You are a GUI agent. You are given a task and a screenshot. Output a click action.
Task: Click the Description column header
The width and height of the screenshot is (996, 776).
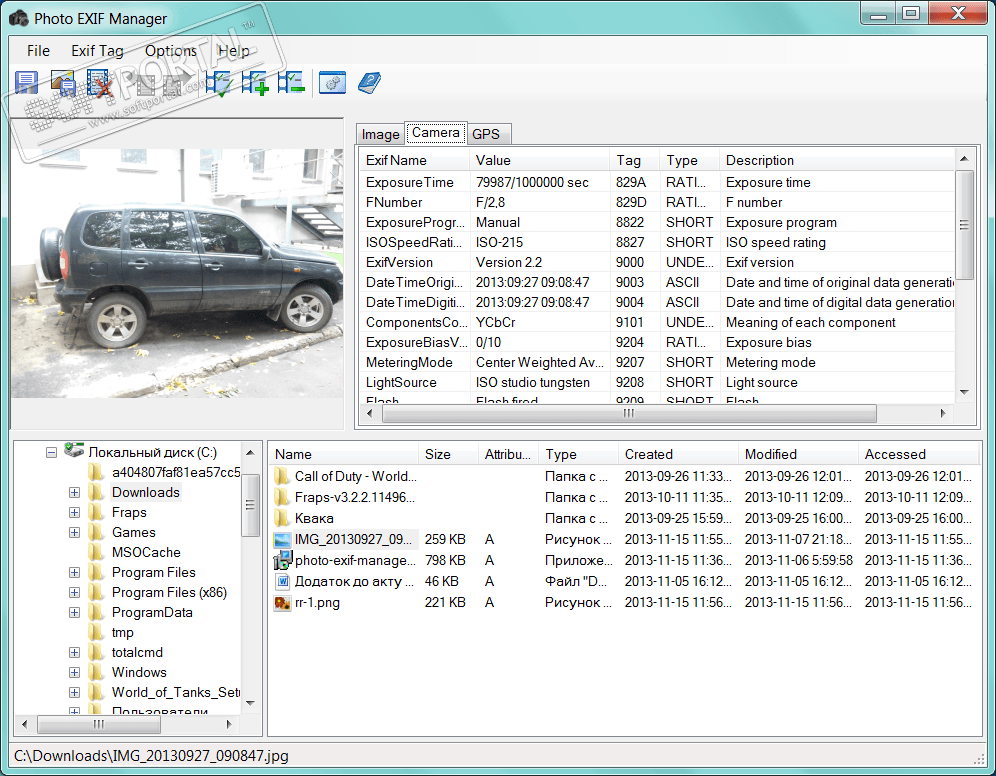[760, 160]
